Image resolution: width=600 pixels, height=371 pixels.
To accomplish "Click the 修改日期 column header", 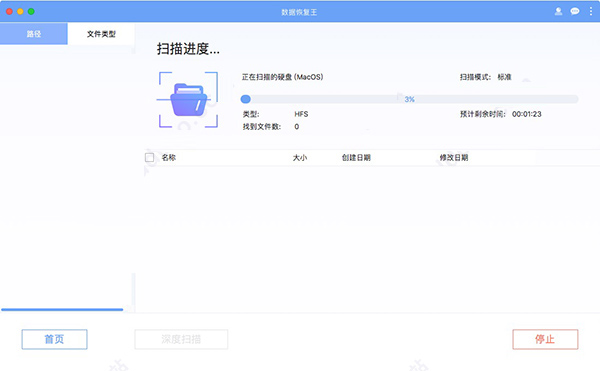I will pyautogui.click(x=454, y=158).
